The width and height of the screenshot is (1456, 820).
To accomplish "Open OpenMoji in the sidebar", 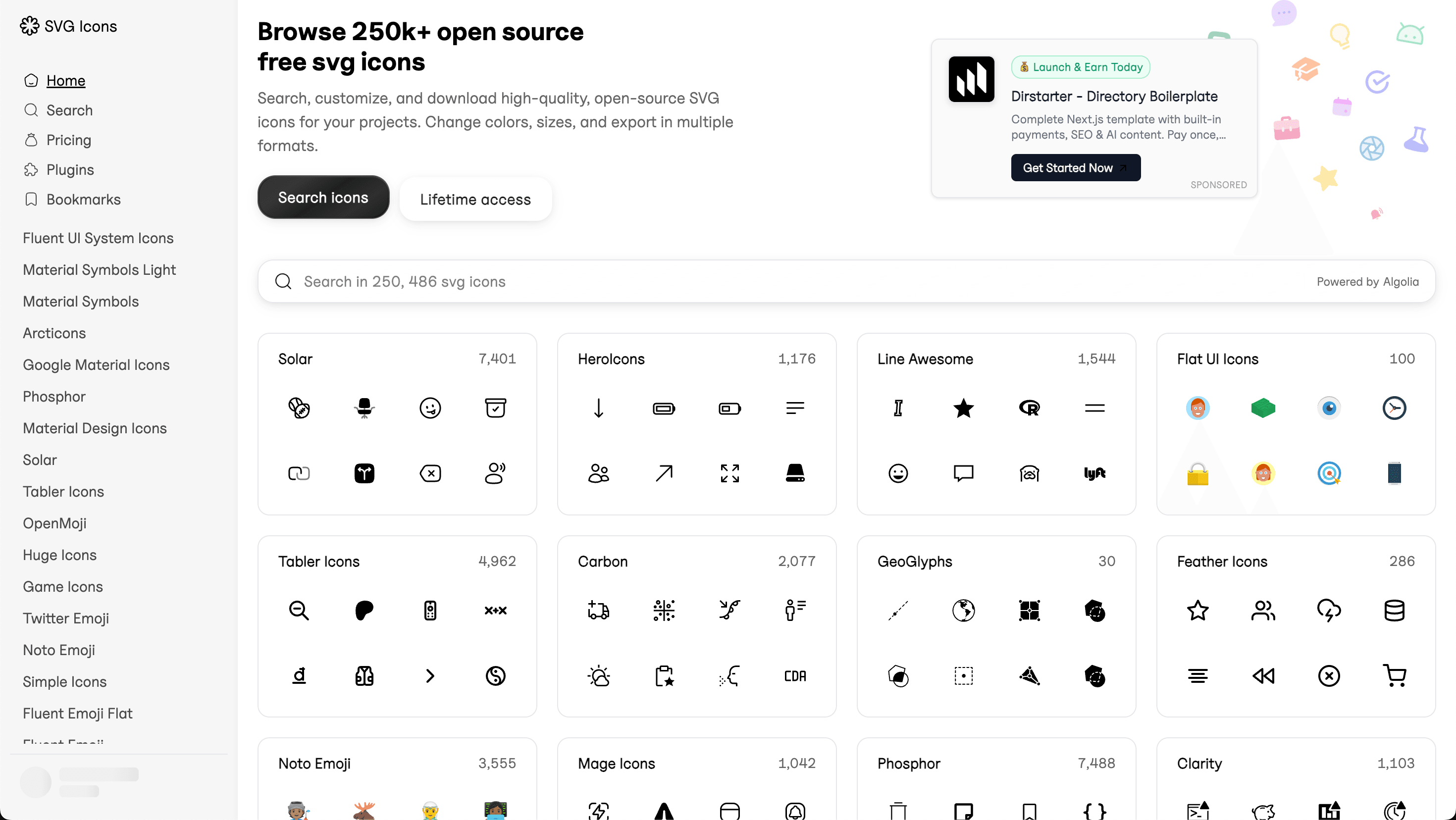I will tap(54, 523).
